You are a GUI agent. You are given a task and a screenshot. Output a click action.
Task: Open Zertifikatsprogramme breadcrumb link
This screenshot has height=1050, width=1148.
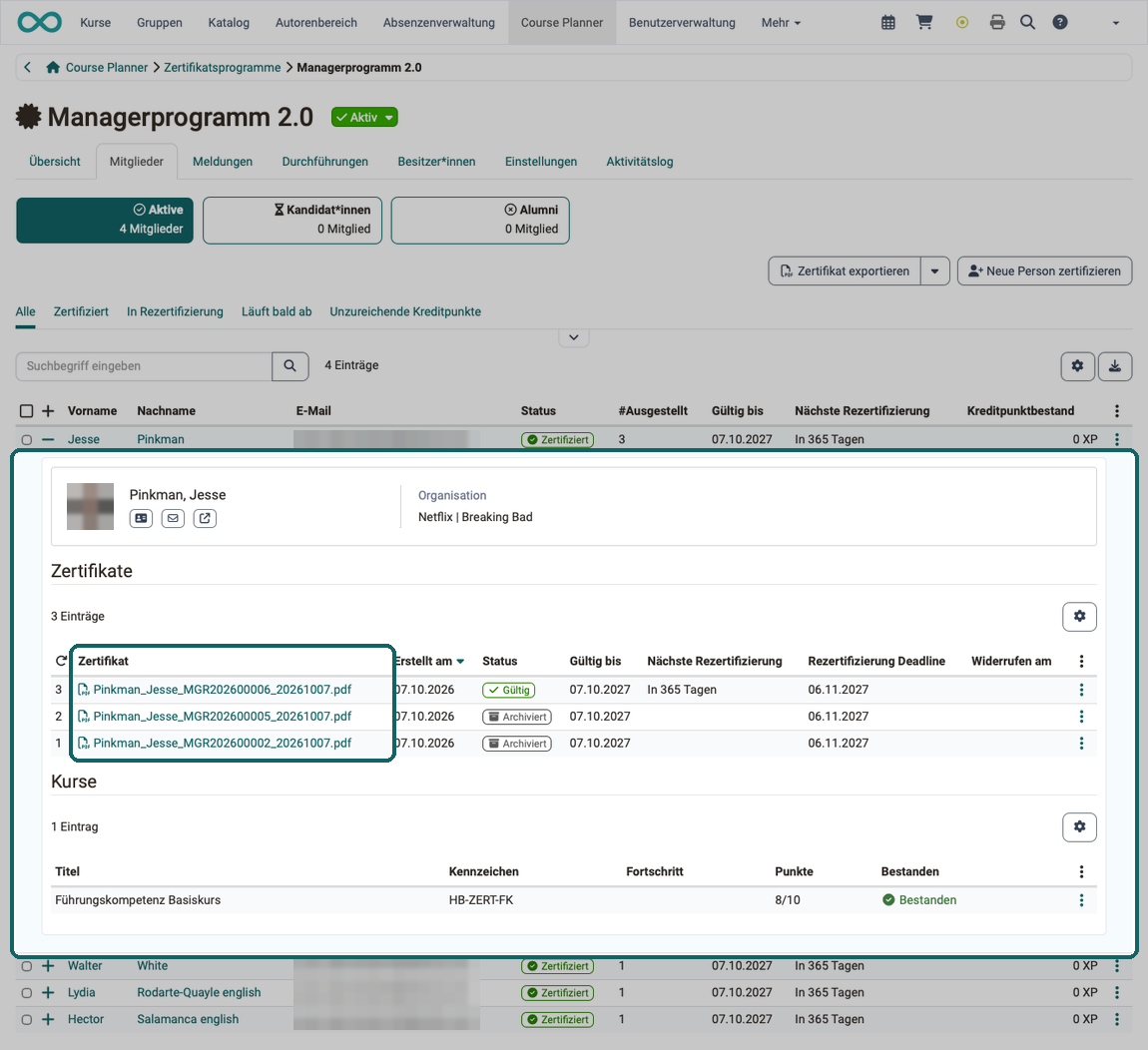[x=222, y=67]
